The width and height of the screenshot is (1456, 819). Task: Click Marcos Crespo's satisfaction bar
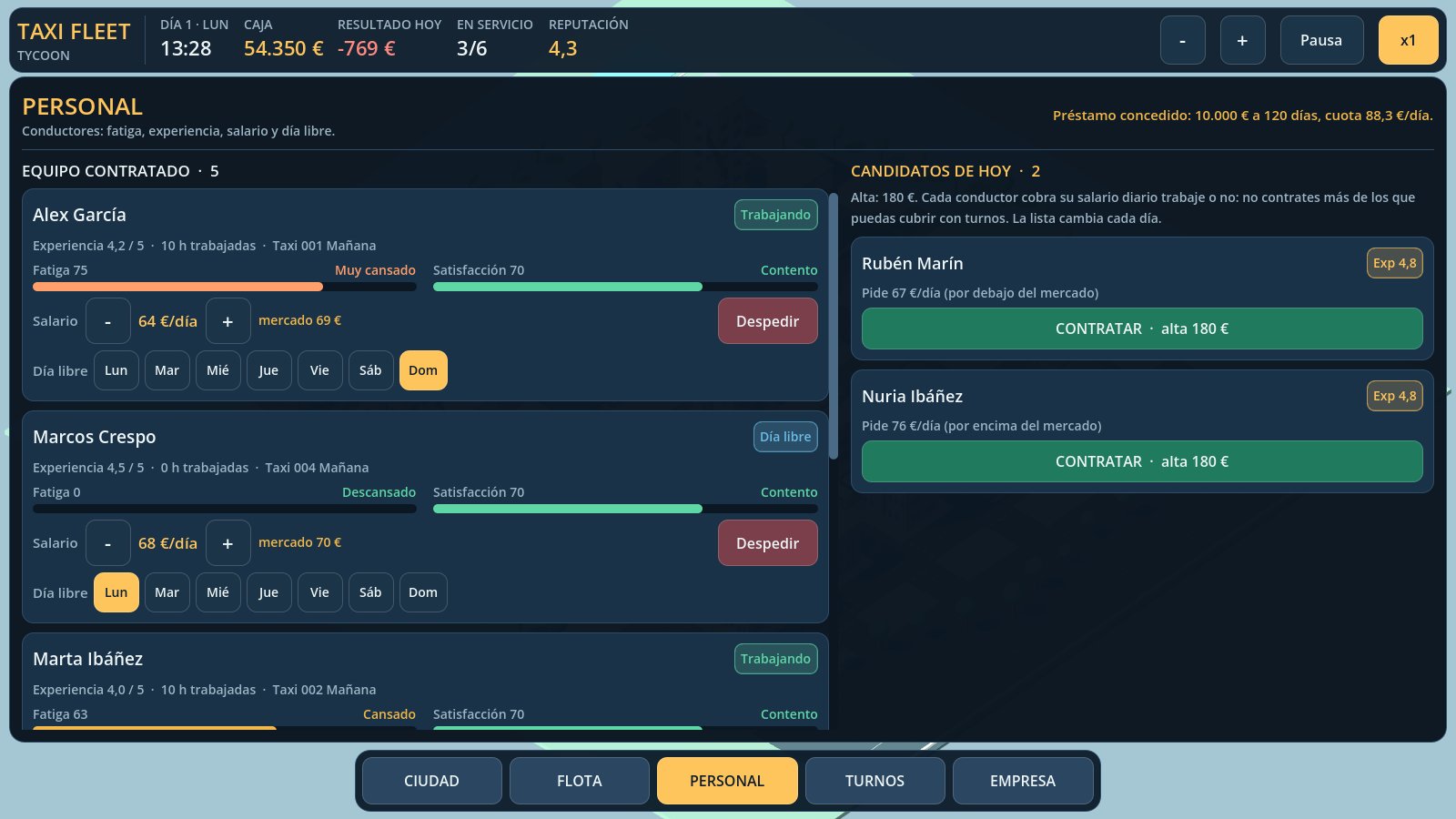(x=625, y=509)
